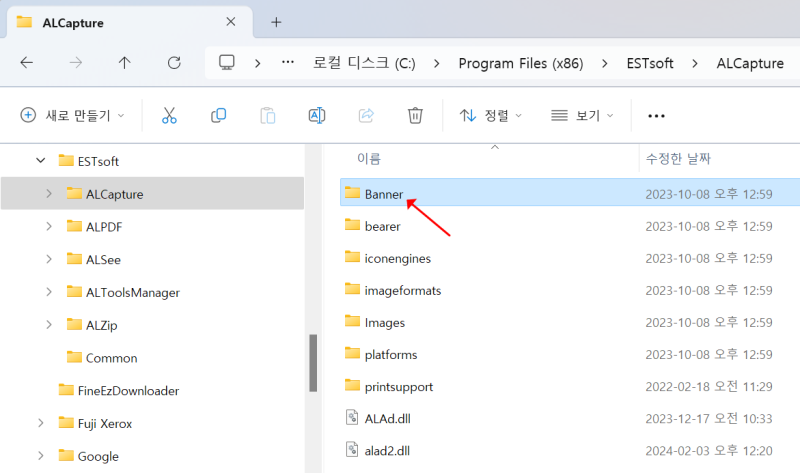This screenshot has width=800, height=473.
Task: Click the Rename icon in toolbar
Action: (317, 115)
